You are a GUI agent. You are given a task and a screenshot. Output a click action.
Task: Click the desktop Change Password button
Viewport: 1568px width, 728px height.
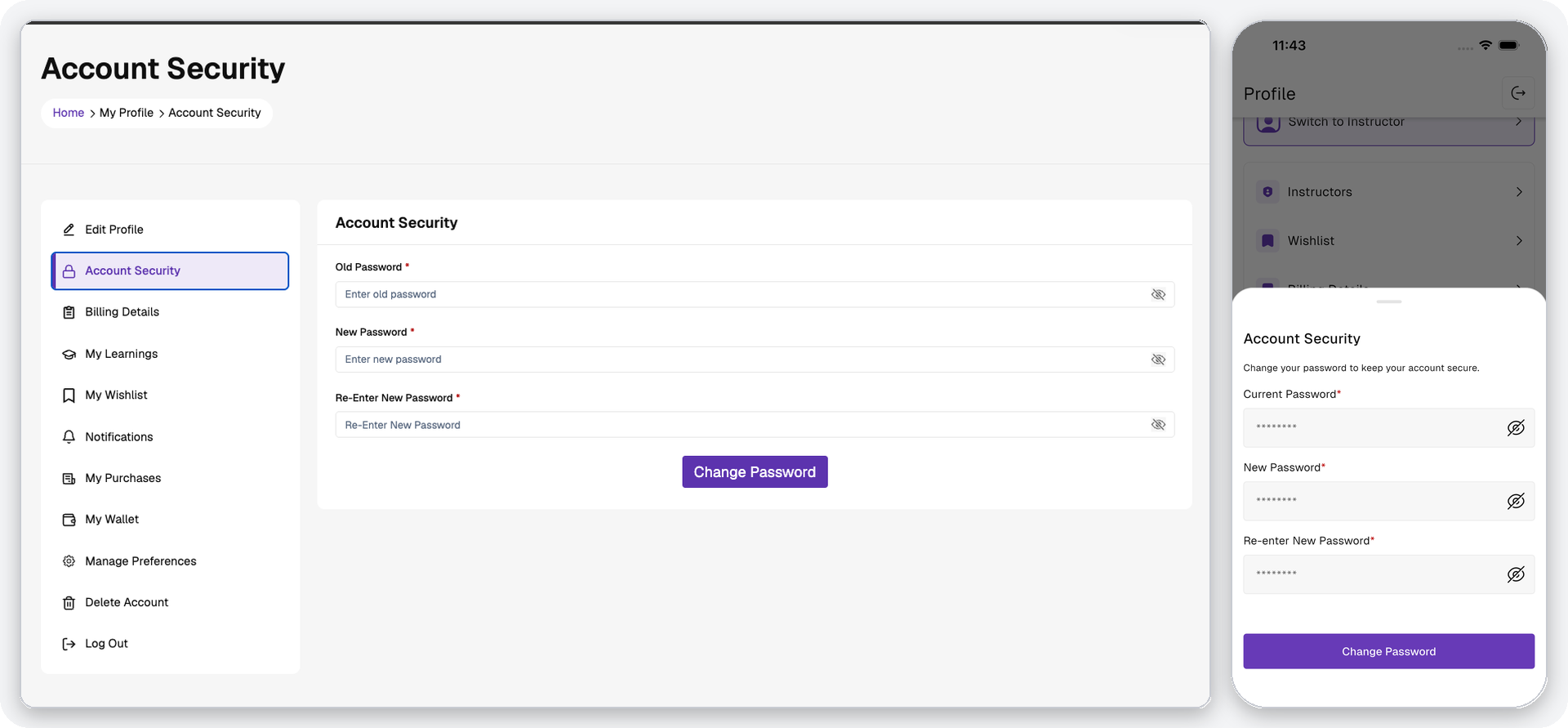pyautogui.click(x=755, y=472)
